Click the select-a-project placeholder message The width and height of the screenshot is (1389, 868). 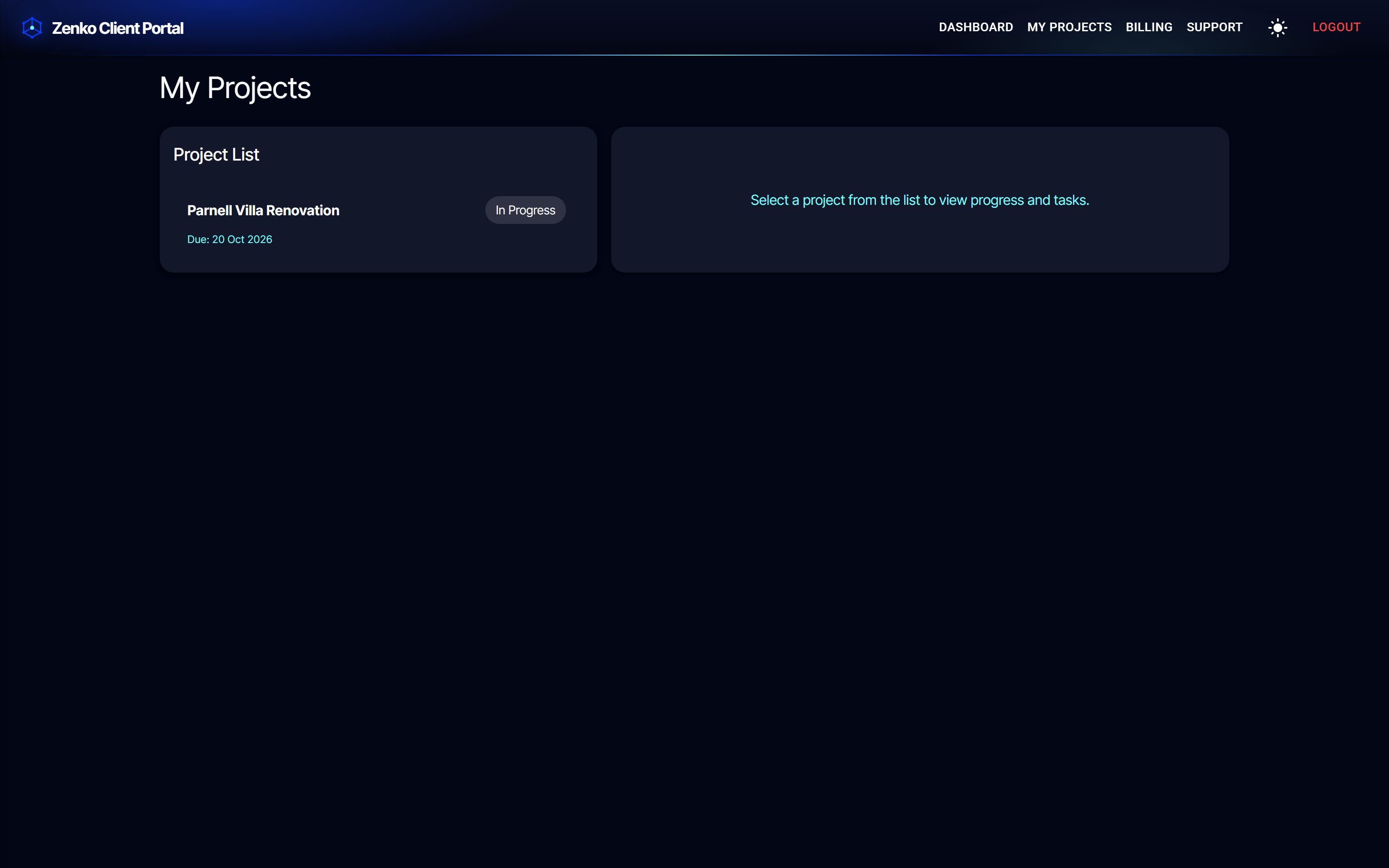[919, 201]
